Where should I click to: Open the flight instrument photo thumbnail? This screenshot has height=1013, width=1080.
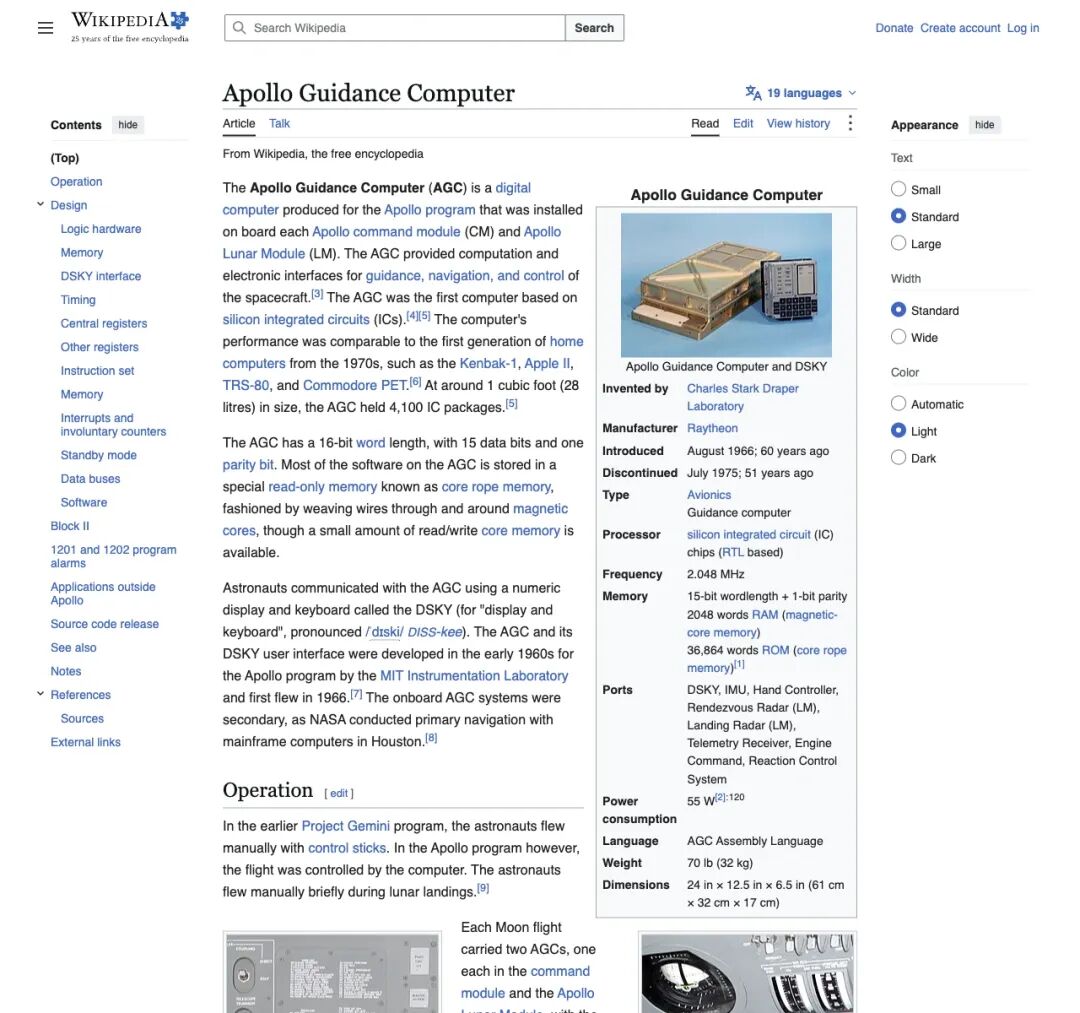click(x=747, y=972)
